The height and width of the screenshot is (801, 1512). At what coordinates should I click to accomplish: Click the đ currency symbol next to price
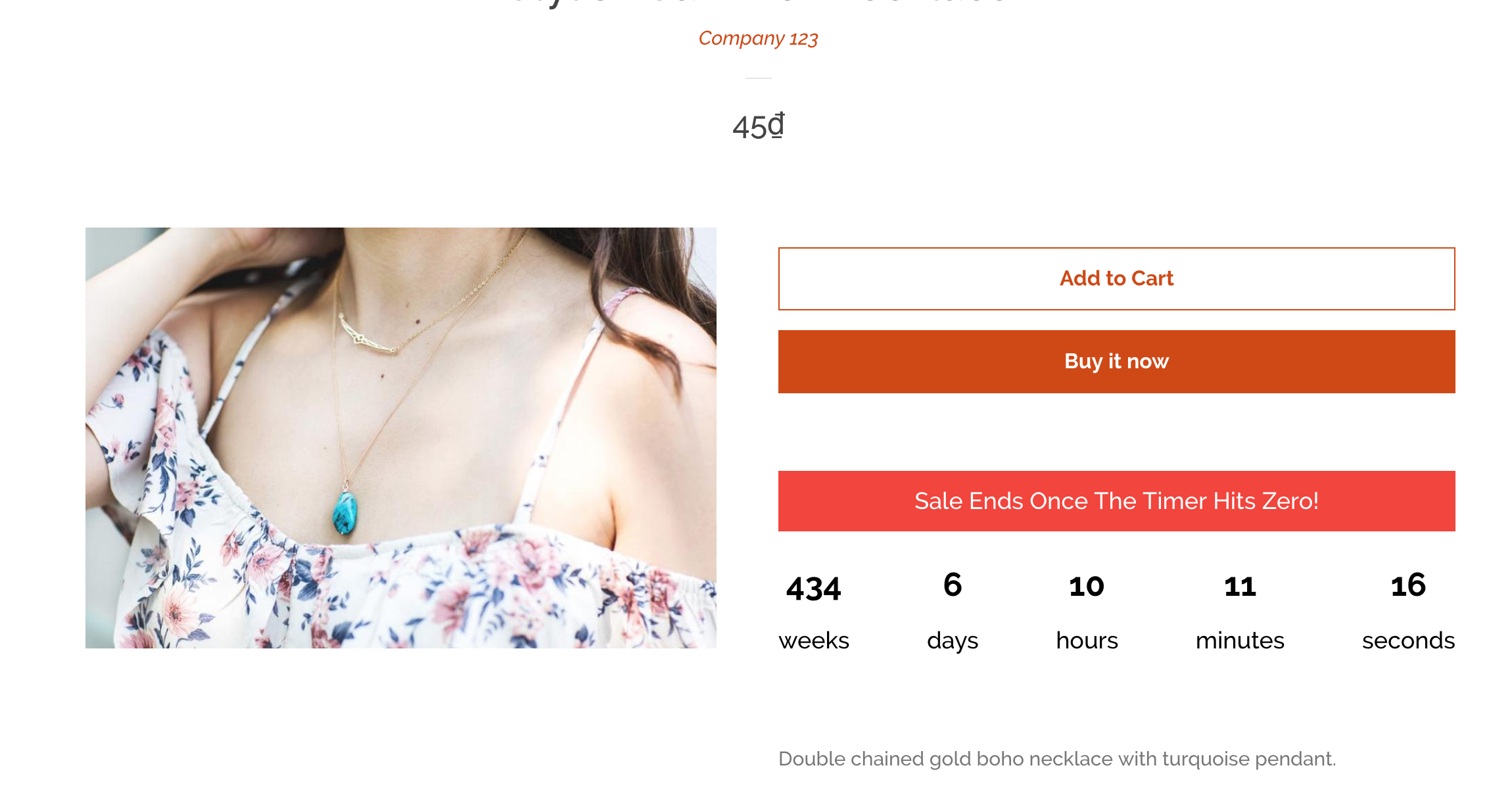point(777,126)
